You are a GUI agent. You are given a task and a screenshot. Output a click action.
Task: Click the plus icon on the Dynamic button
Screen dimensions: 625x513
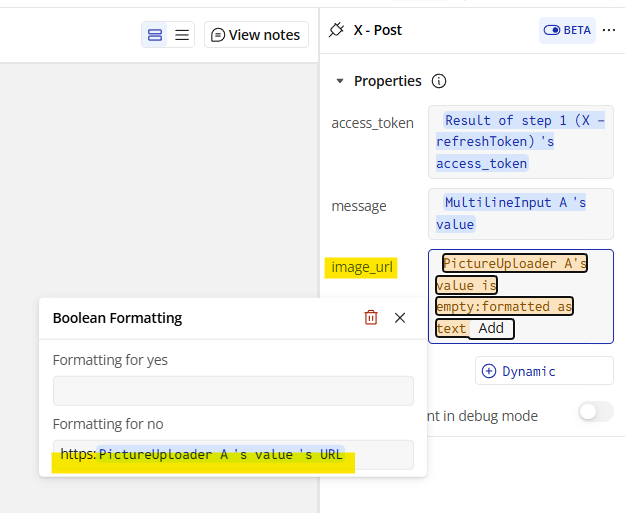489,371
